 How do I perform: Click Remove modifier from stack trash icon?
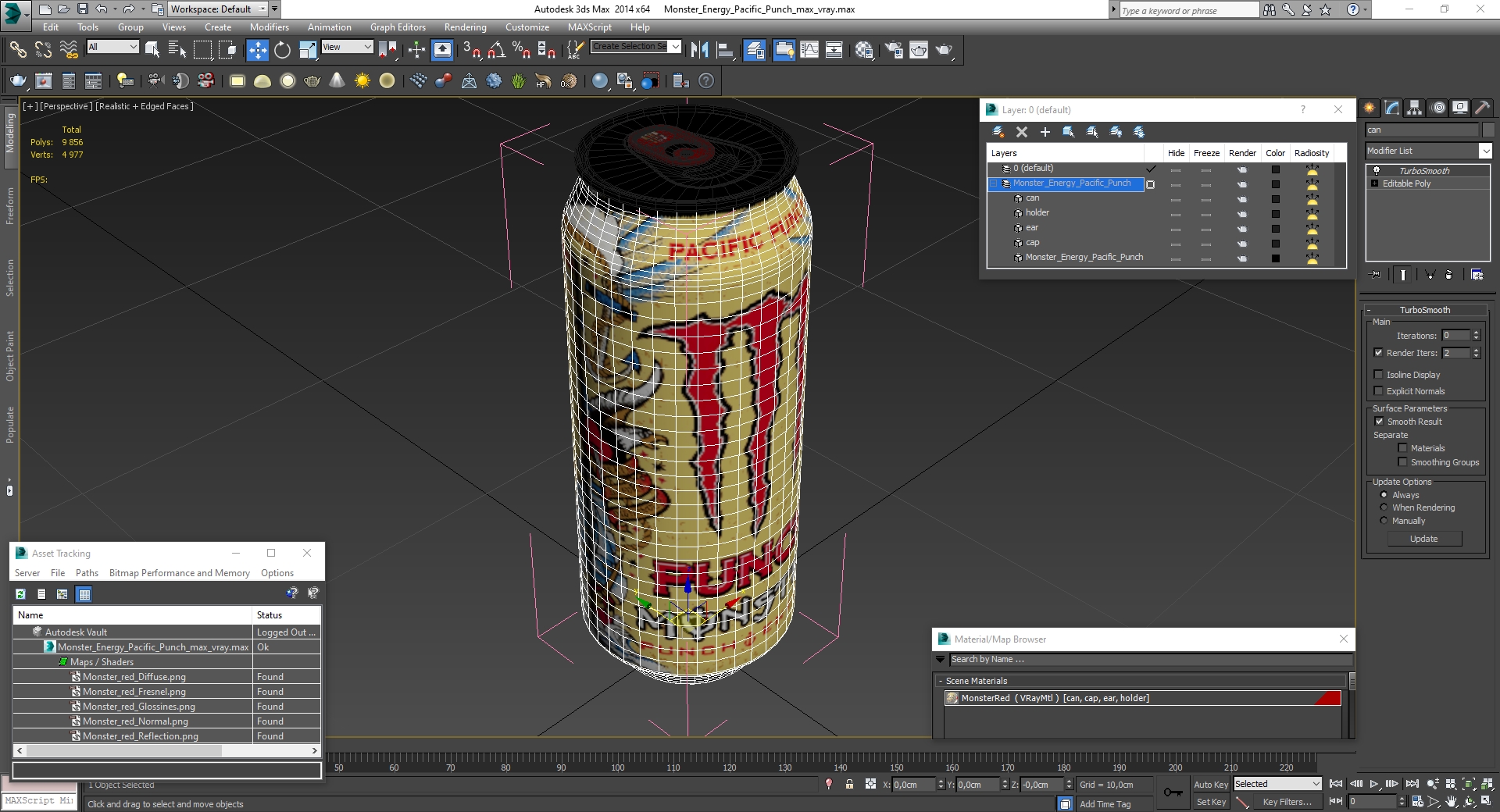[x=1449, y=274]
